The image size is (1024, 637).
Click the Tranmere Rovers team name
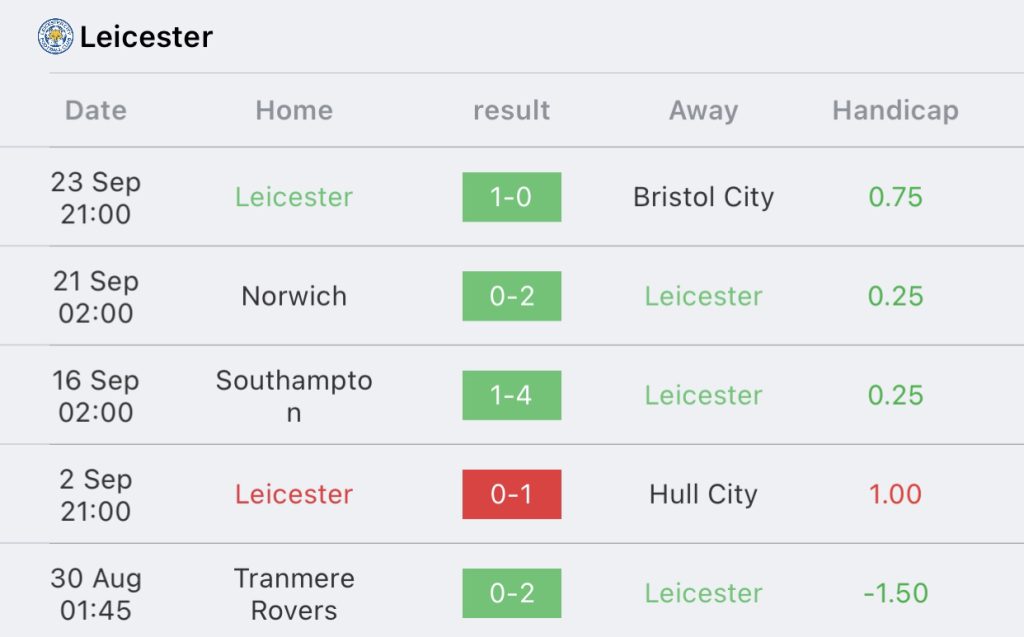tap(294, 594)
